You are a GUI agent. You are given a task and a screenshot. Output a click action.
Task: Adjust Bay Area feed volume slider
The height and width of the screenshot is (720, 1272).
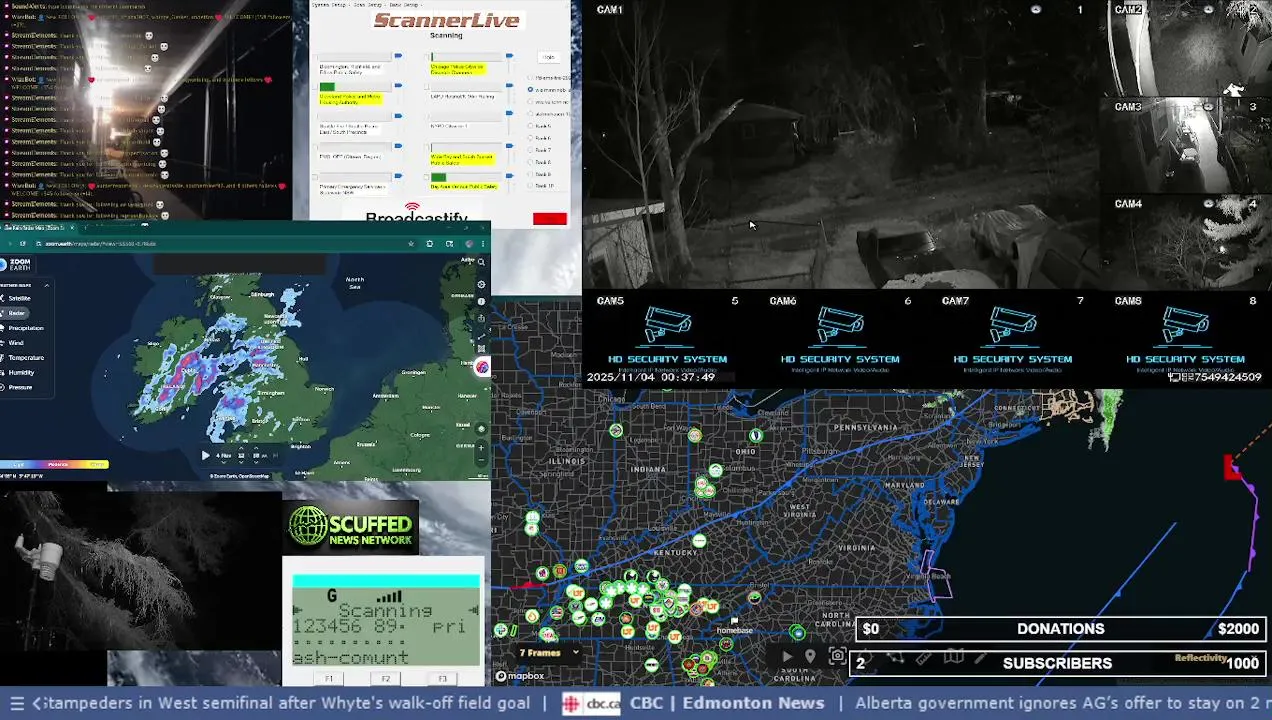pos(509,176)
